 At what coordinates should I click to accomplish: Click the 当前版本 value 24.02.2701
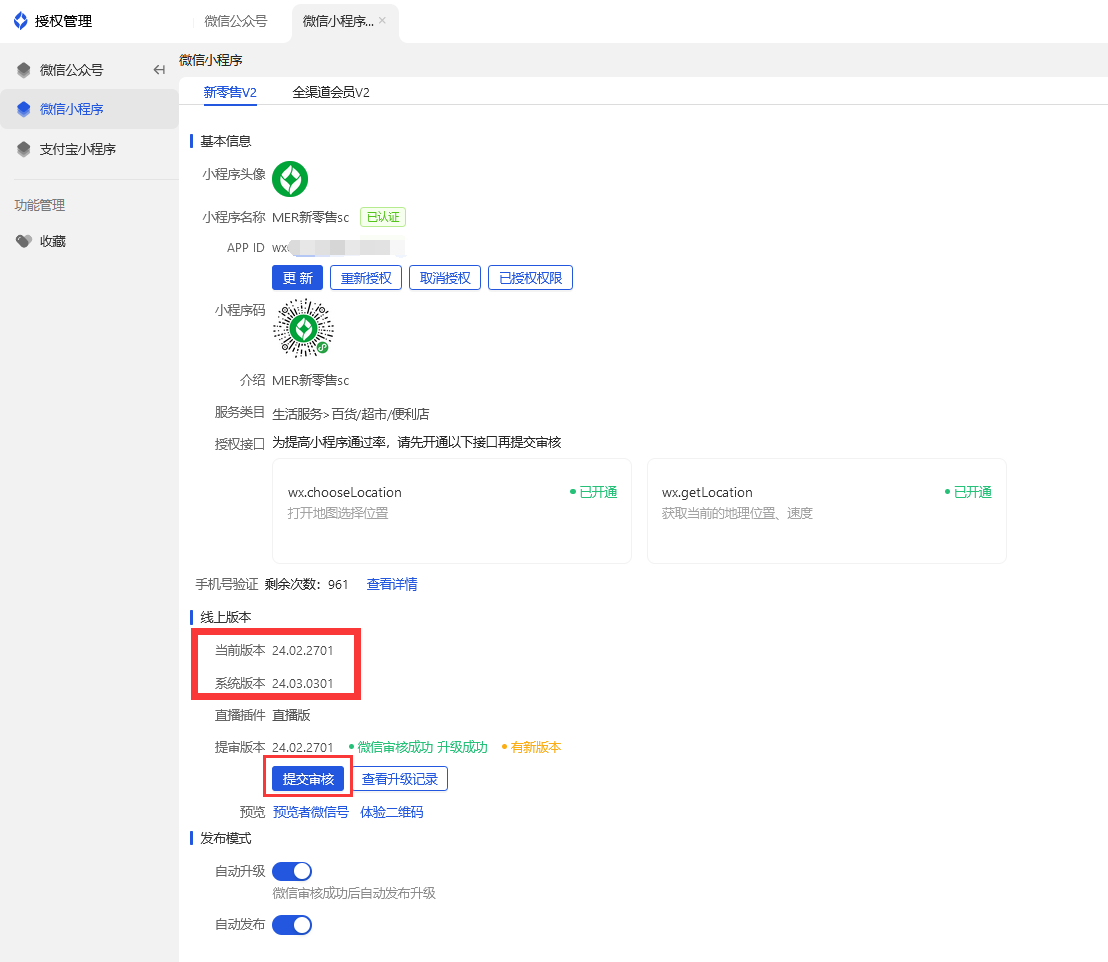[302, 650]
